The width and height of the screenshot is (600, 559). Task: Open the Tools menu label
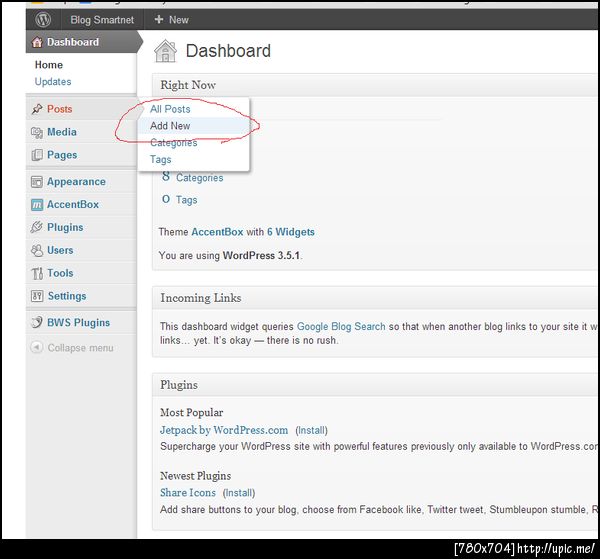tap(60, 273)
